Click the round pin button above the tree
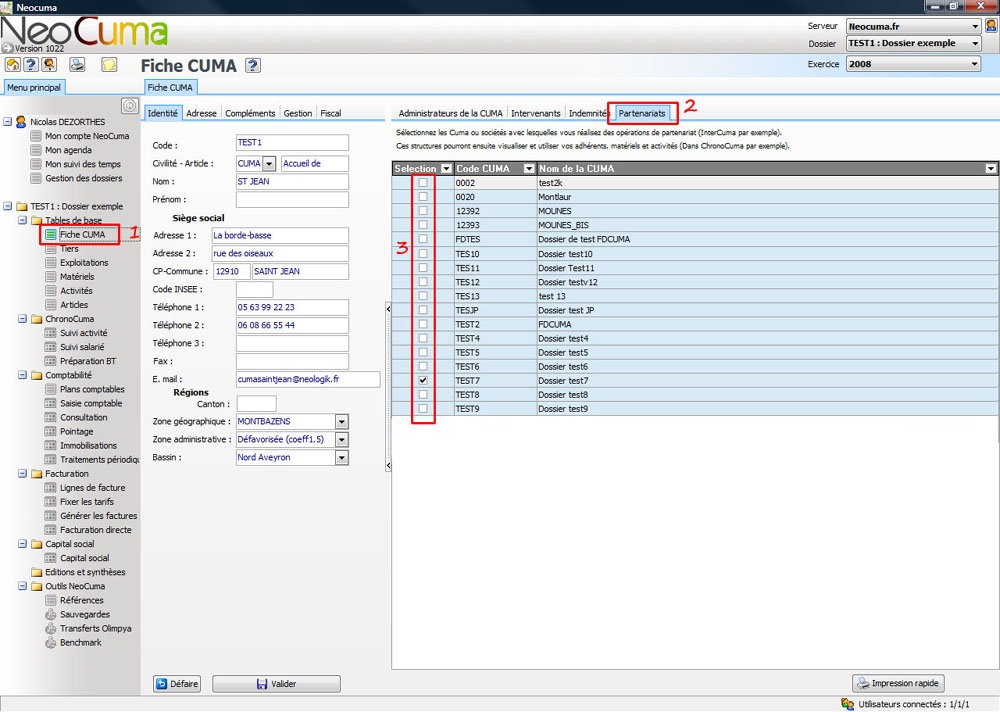 [129, 105]
